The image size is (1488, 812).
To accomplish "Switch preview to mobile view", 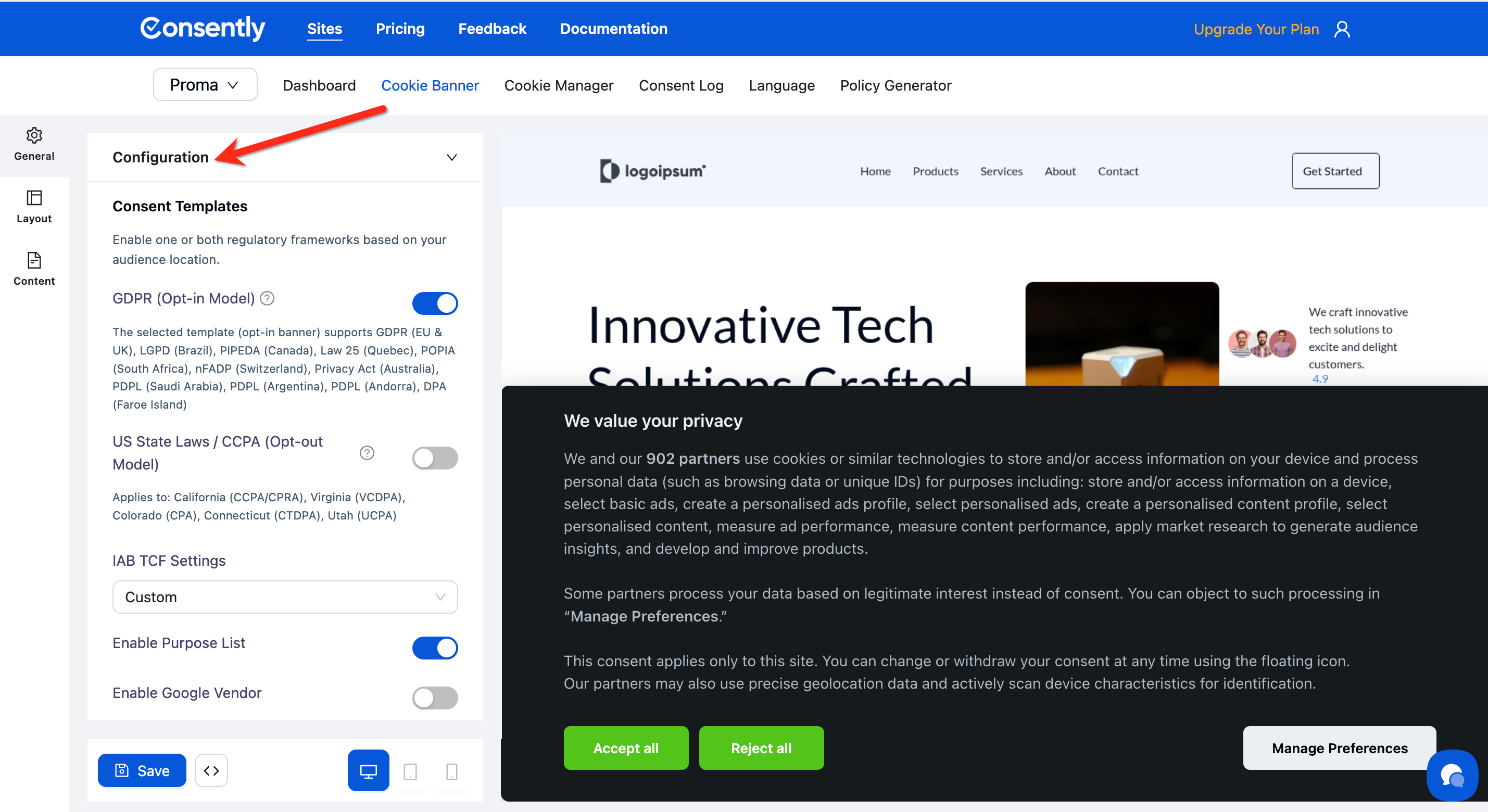I will [452, 770].
